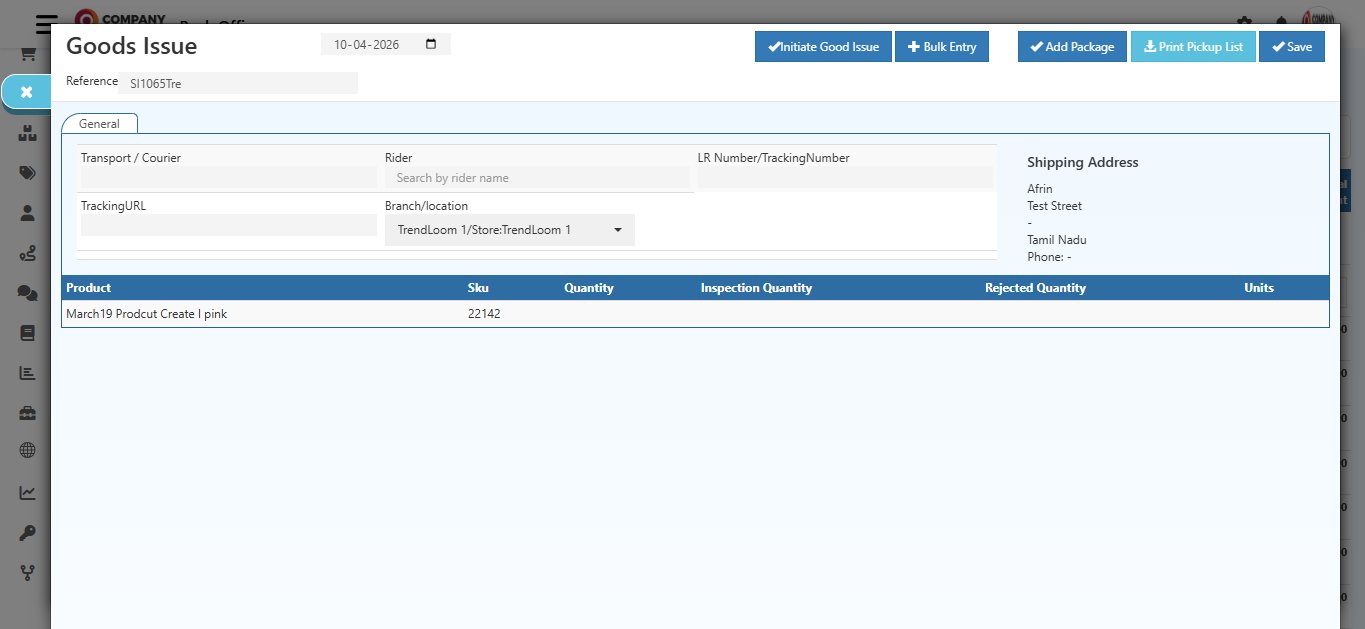Click the key icon in the sidebar

tap(26, 531)
